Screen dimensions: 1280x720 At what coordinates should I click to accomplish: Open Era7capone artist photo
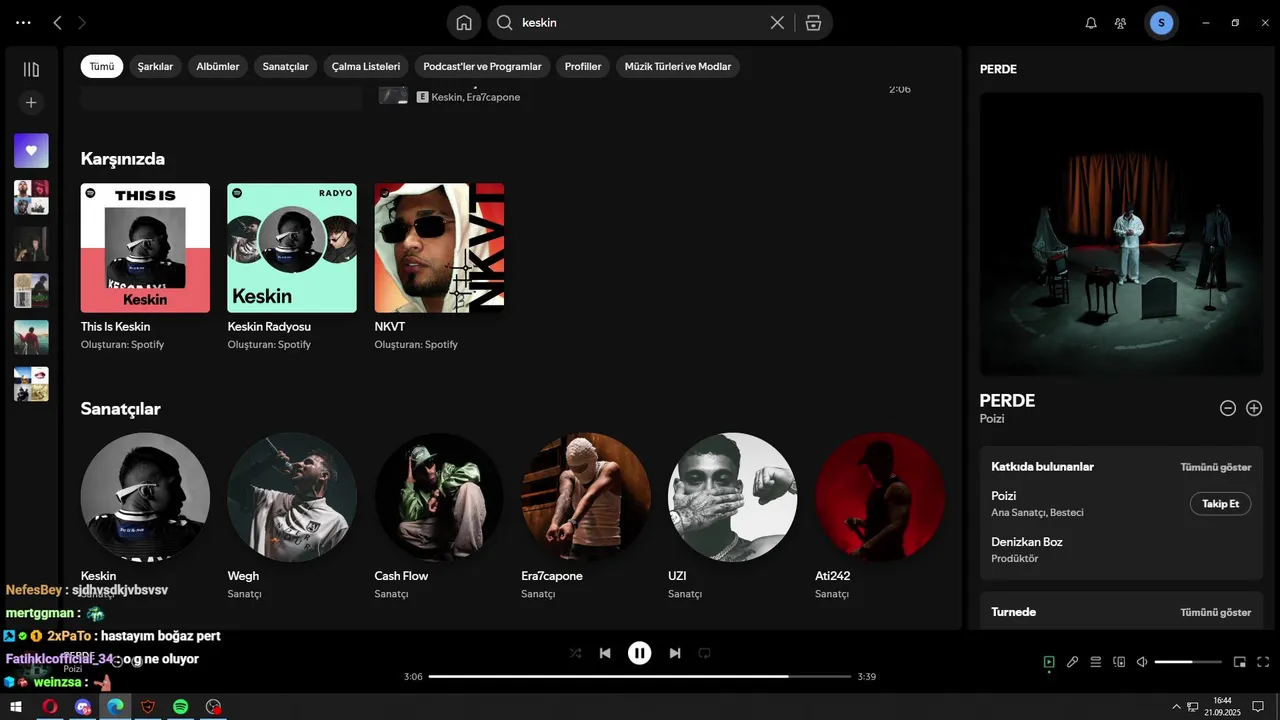point(586,497)
